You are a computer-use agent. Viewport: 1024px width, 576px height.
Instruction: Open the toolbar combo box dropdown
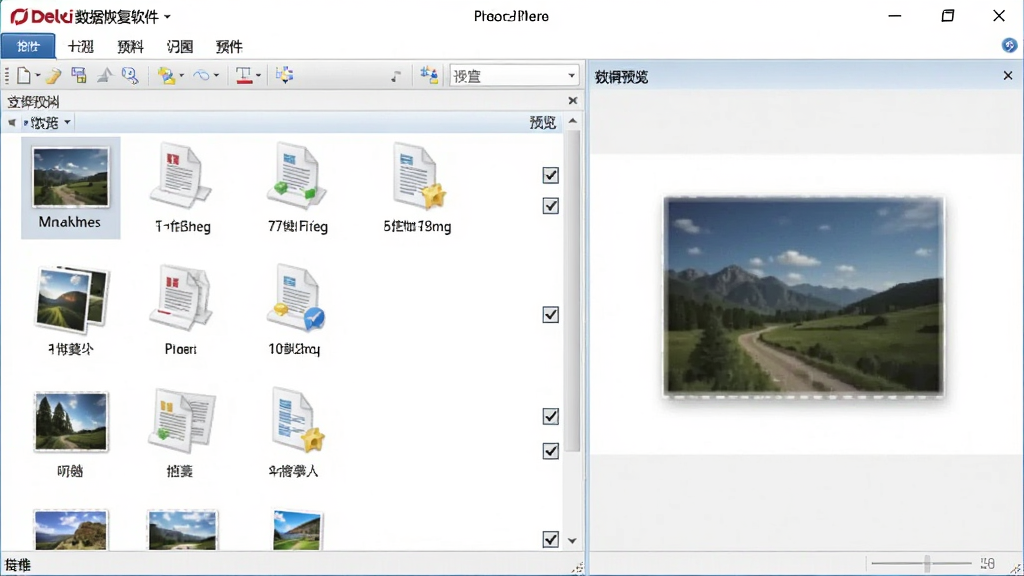(x=571, y=76)
